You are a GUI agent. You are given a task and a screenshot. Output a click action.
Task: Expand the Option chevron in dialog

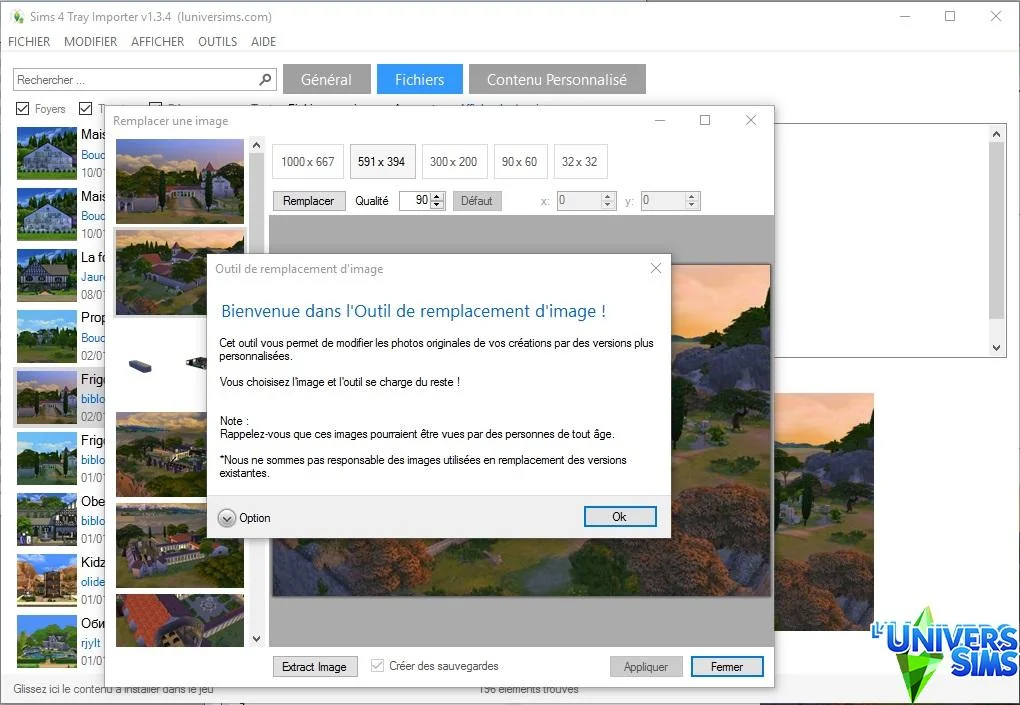click(x=226, y=518)
